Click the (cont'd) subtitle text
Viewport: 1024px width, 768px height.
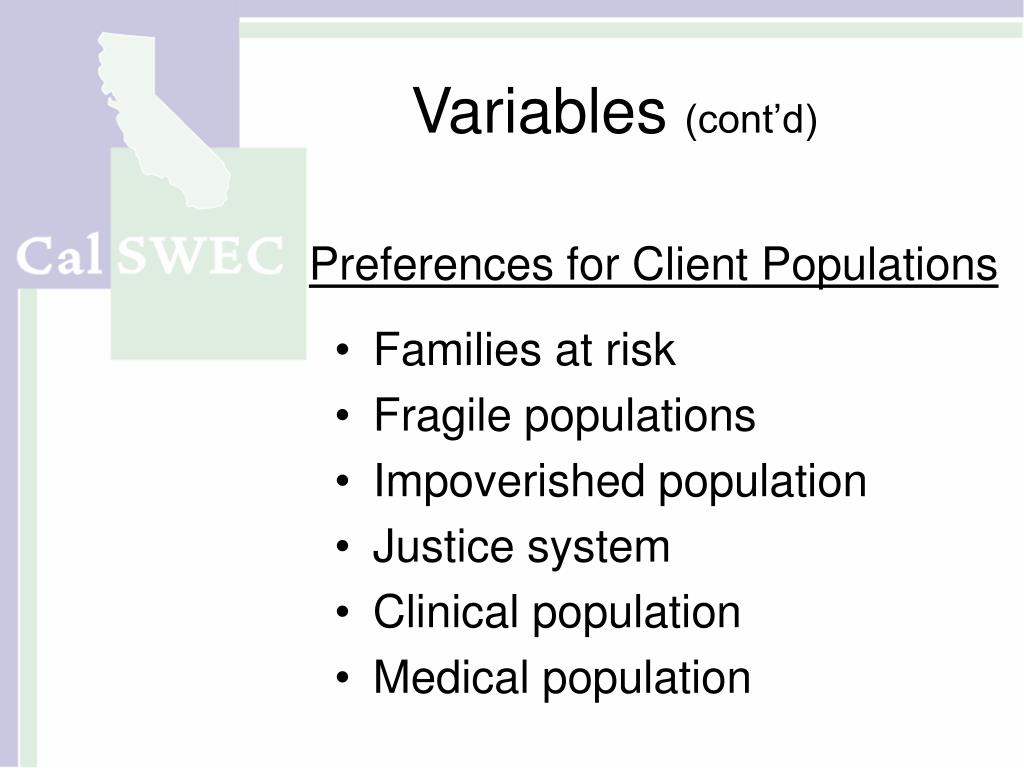[x=751, y=120]
